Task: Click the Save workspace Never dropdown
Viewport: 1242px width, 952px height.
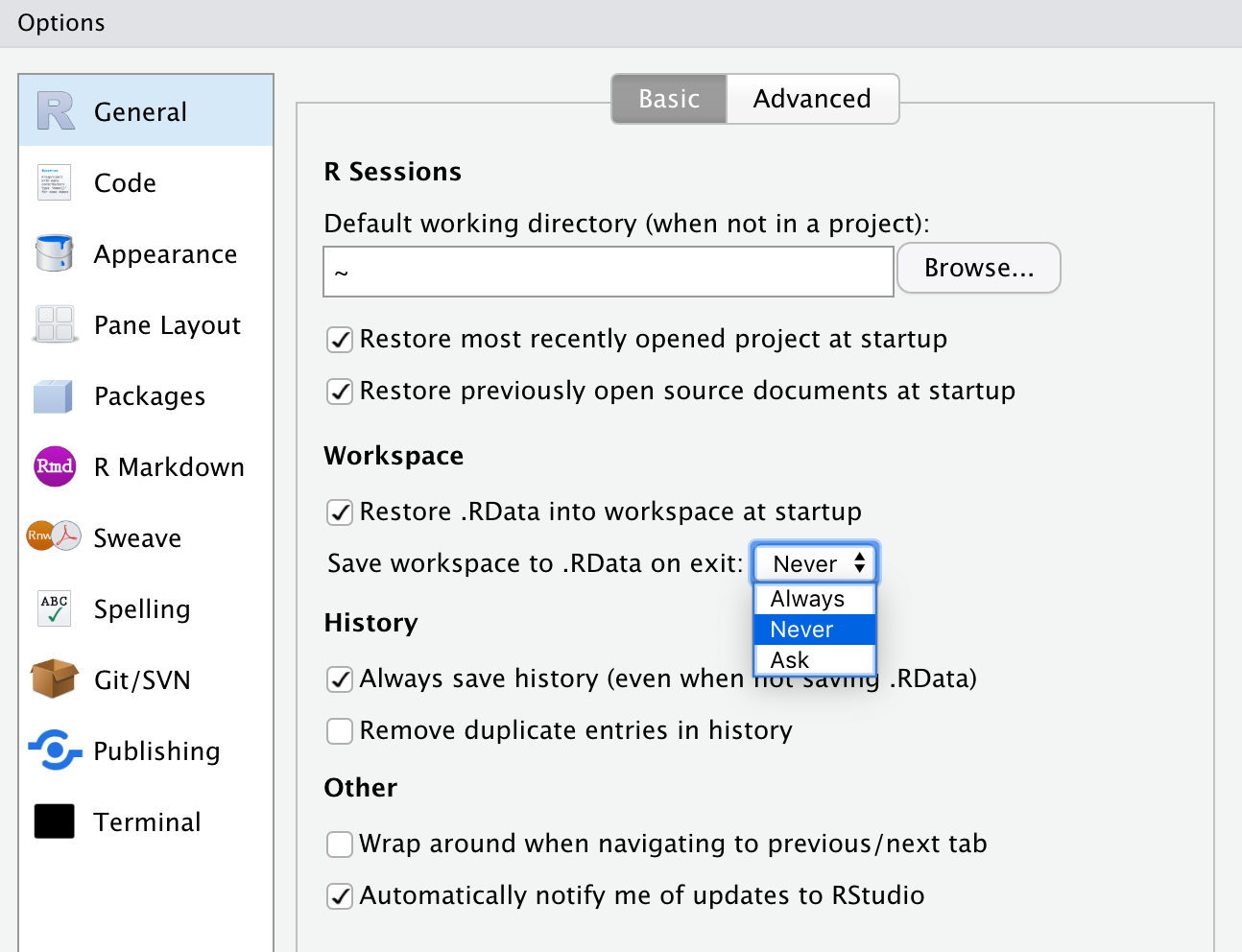Action: [814, 563]
